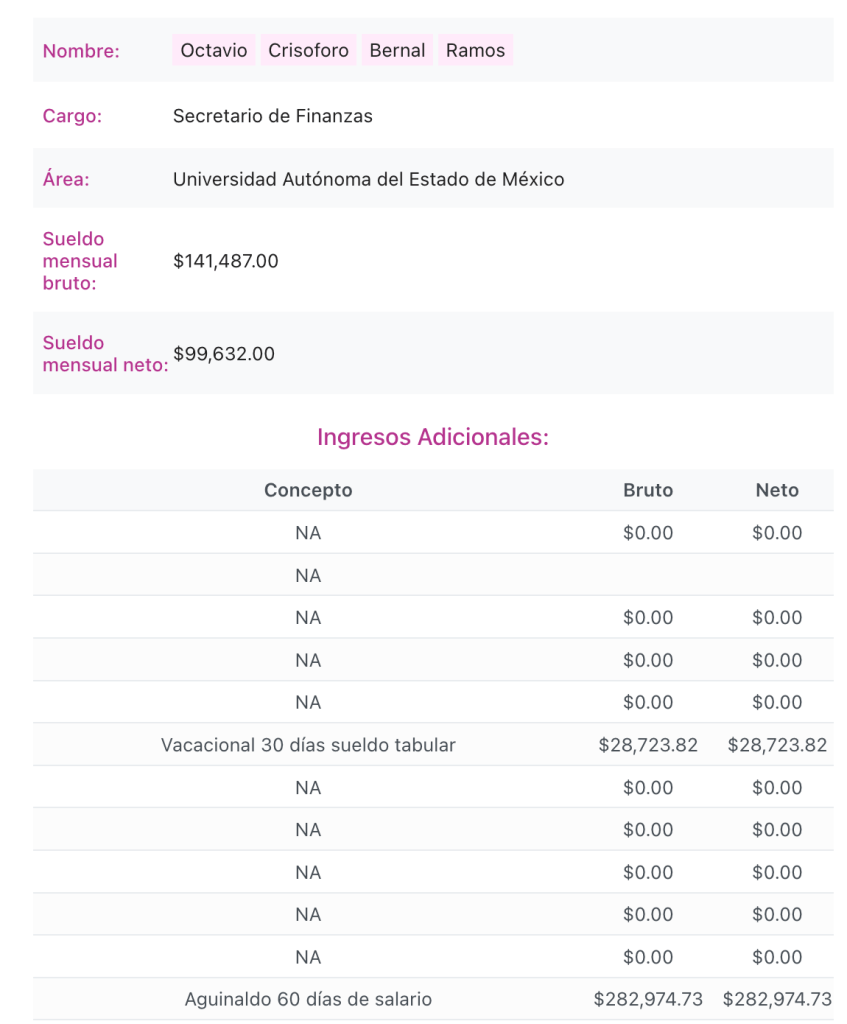Click the Bernal surname tag
This screenshot has height=1024, width=847.
[x=397, y=51]
